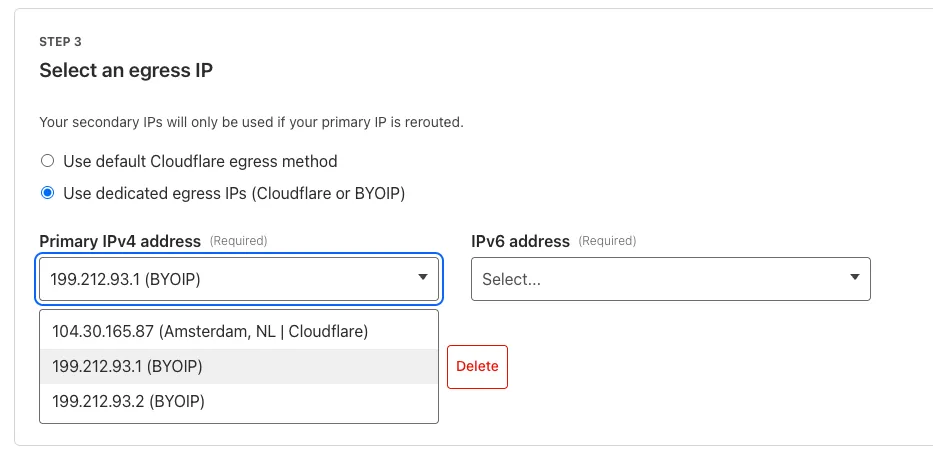Screen dimensions: 933x459
Task: Click "(Required)" beside IPv6 address
Action: [x=607, y=241]
